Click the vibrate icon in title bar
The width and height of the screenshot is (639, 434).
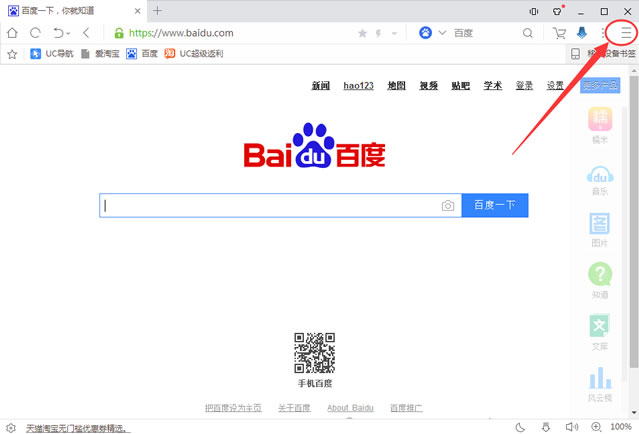533,11
